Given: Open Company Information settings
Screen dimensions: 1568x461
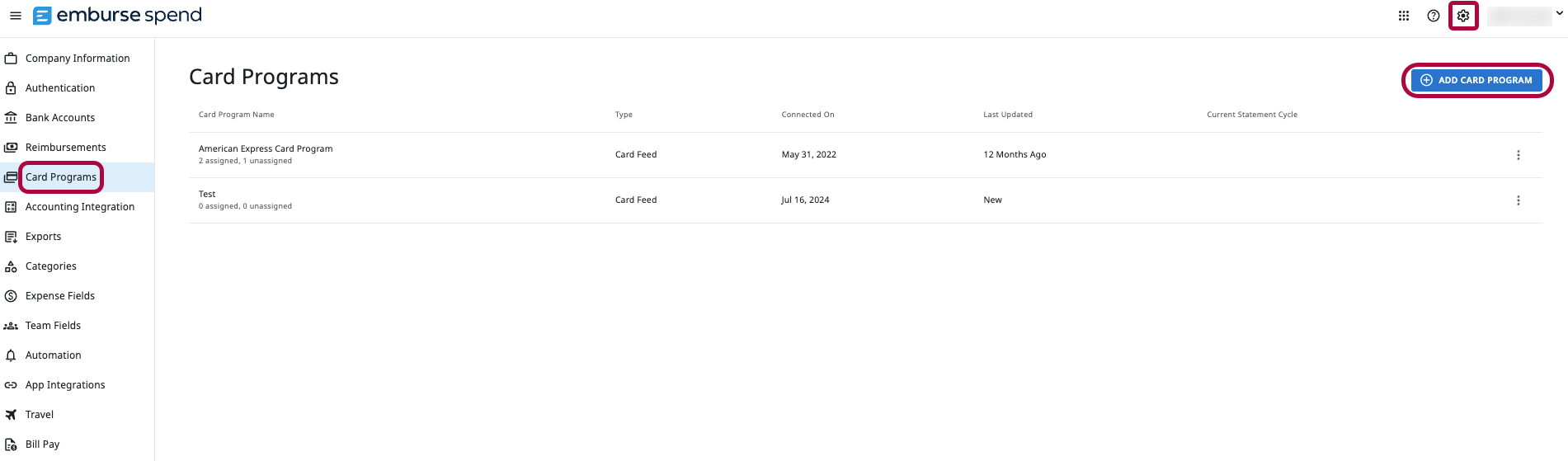Looking at the screenshot, I should coord(78,59).
